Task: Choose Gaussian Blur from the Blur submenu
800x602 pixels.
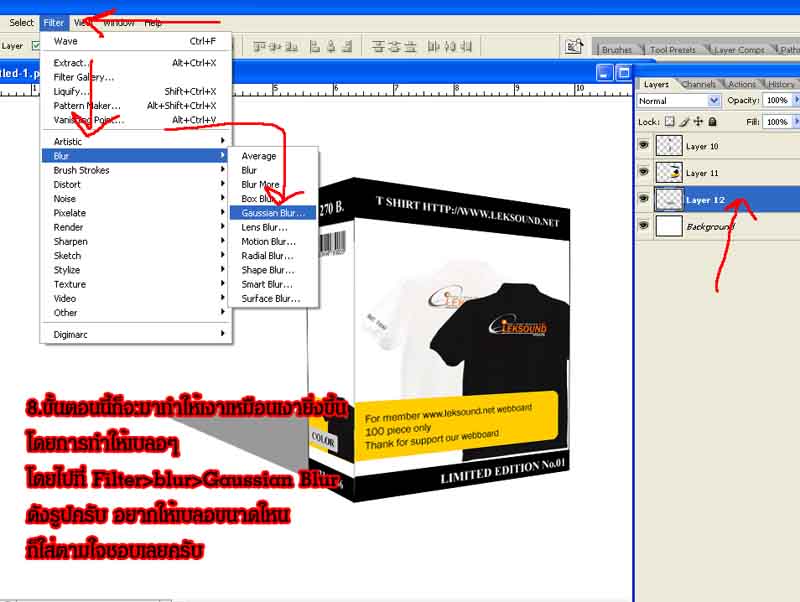Action: (273, 213)
